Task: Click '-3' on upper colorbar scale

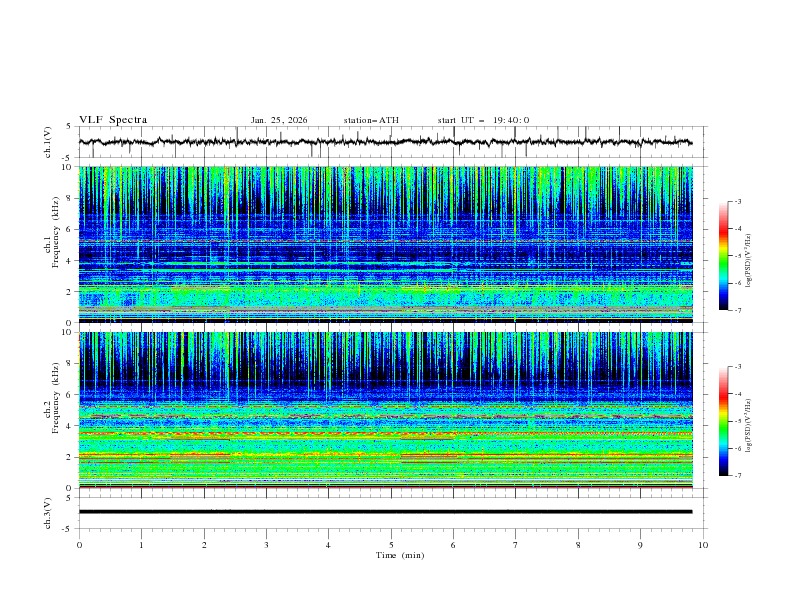Action: point(737,201)
